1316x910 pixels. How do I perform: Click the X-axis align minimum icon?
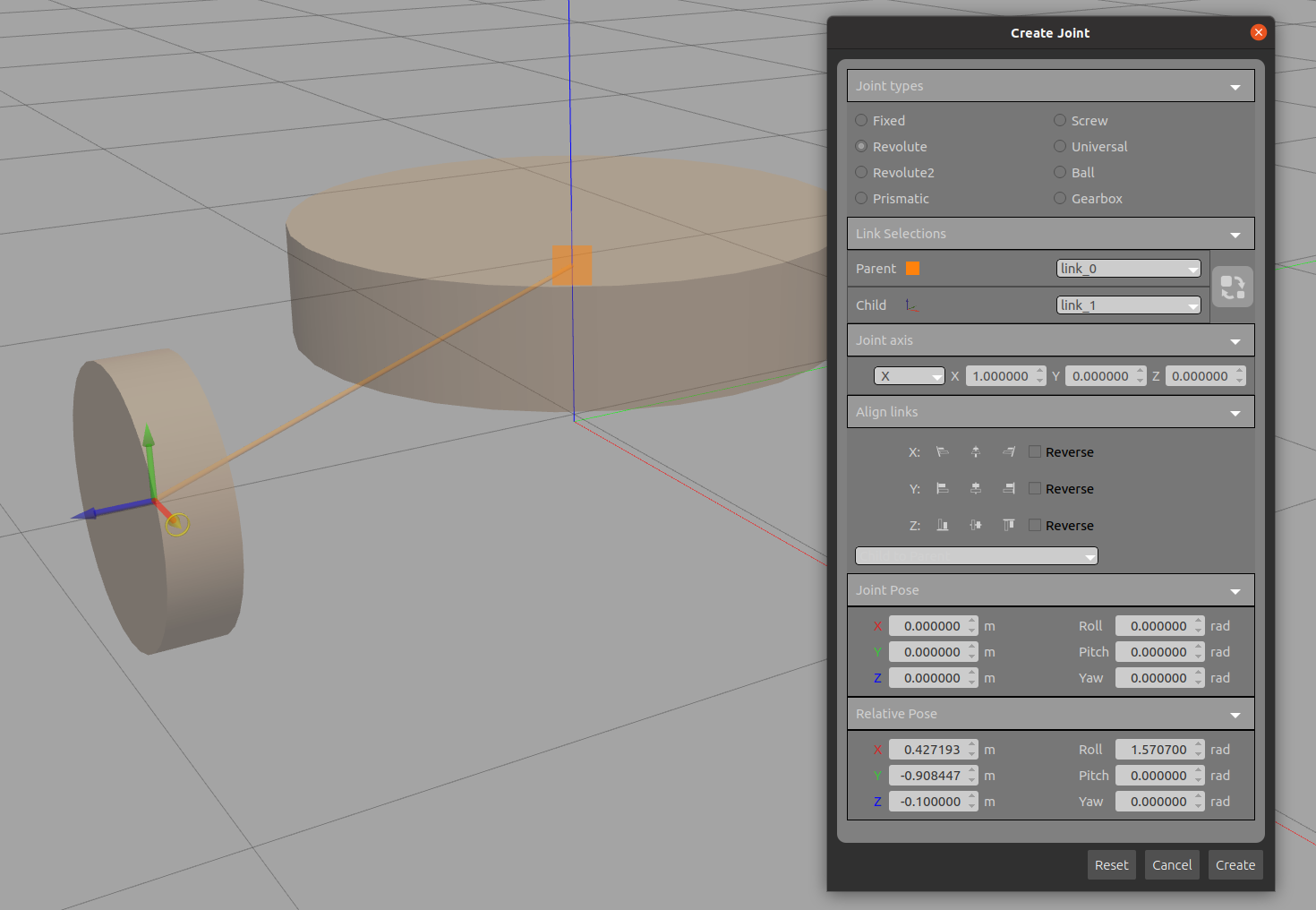(942, 452)
